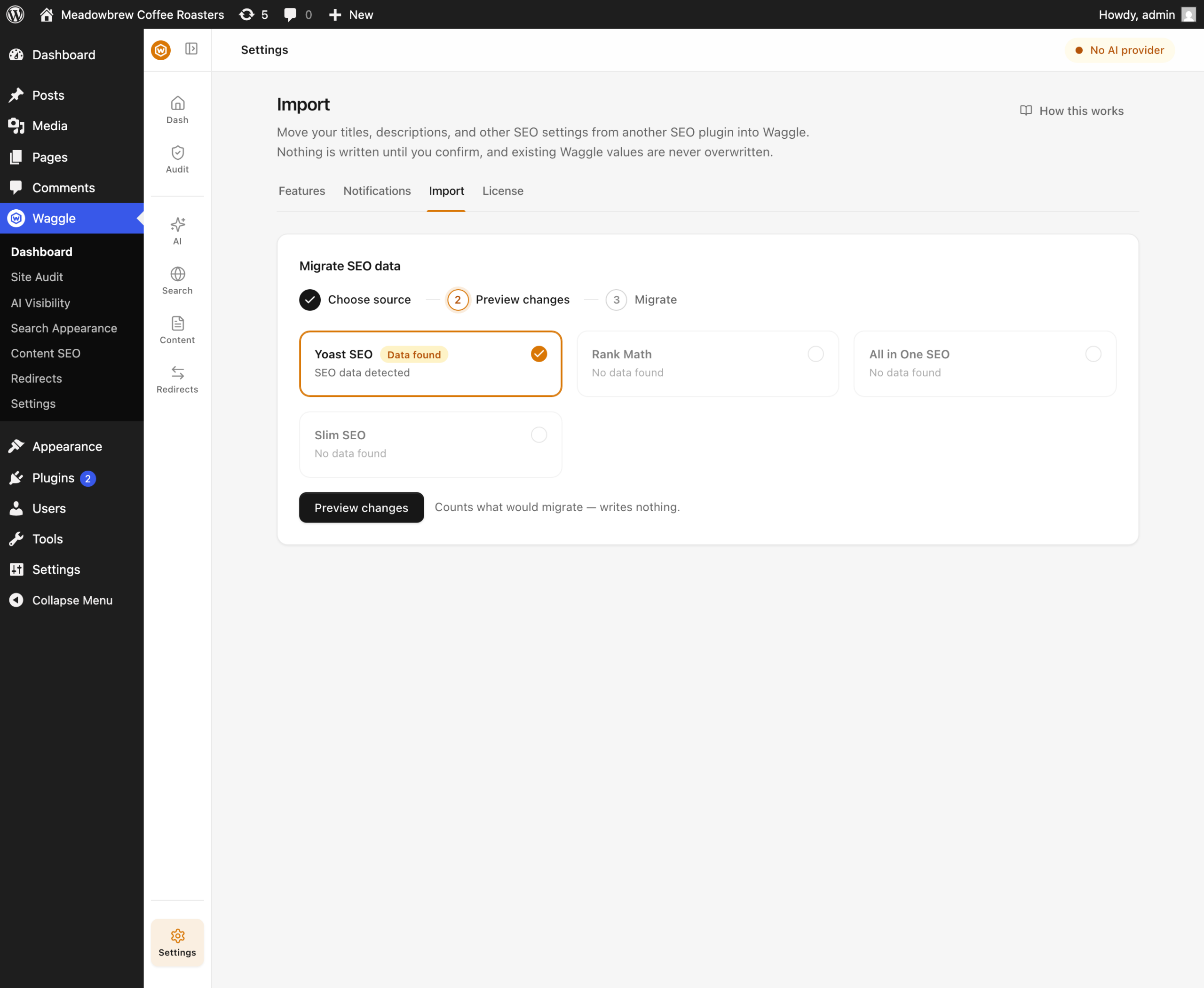The width and height of the screenshot is (1204, 988).
Task: Open the Posts menu
Action: (x=72, y=95)
